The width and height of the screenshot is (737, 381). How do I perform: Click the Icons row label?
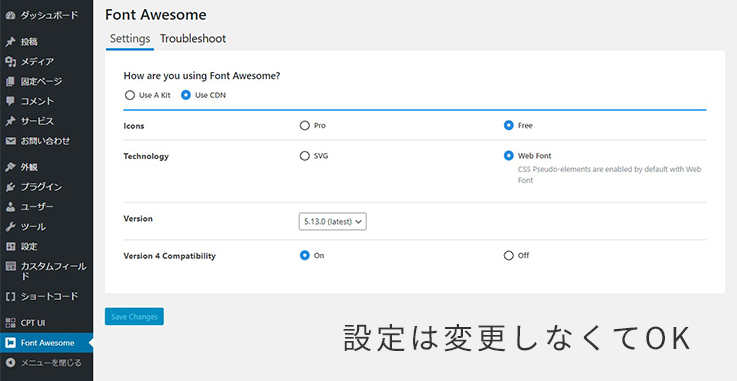(x=134, y=126)
